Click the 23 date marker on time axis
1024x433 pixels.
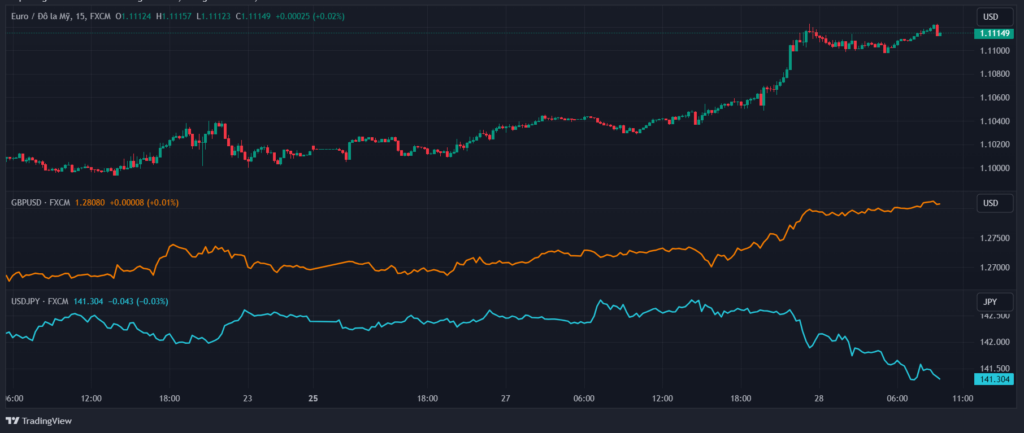point(247,398)
